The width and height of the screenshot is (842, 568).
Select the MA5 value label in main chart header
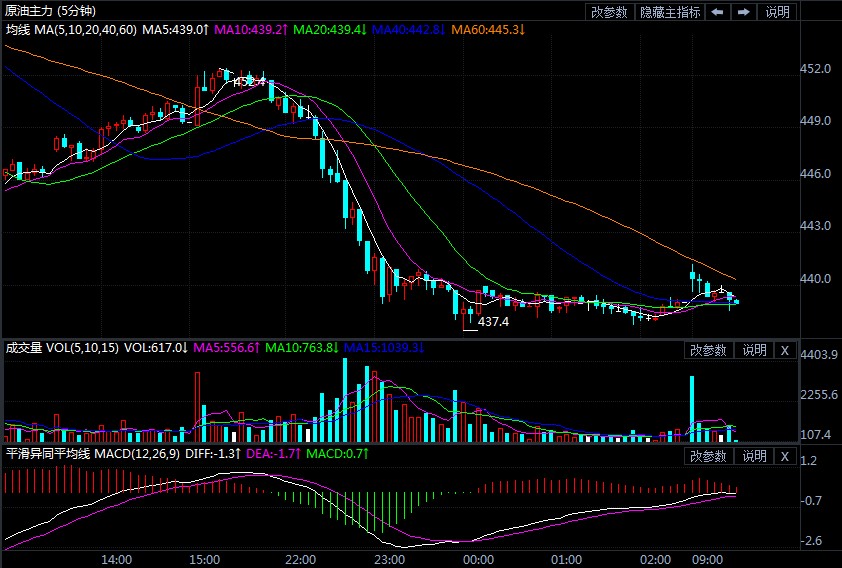175,30
